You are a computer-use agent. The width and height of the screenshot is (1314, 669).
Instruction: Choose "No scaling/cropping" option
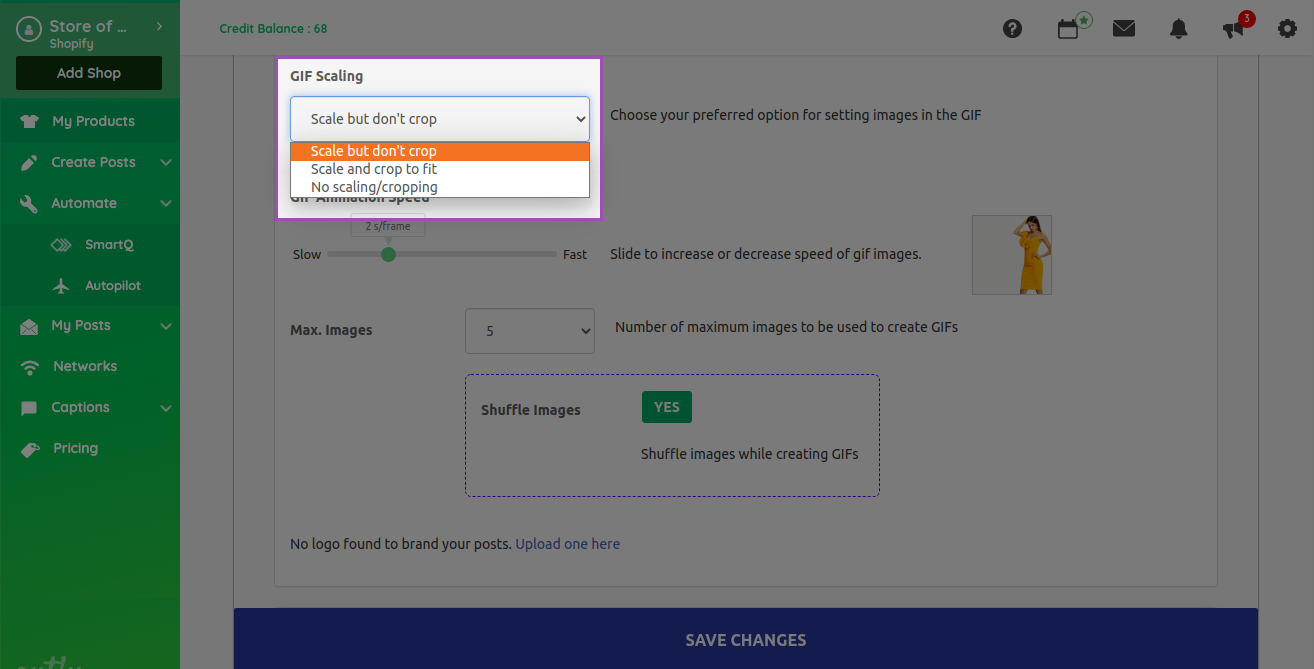point(374,187)
